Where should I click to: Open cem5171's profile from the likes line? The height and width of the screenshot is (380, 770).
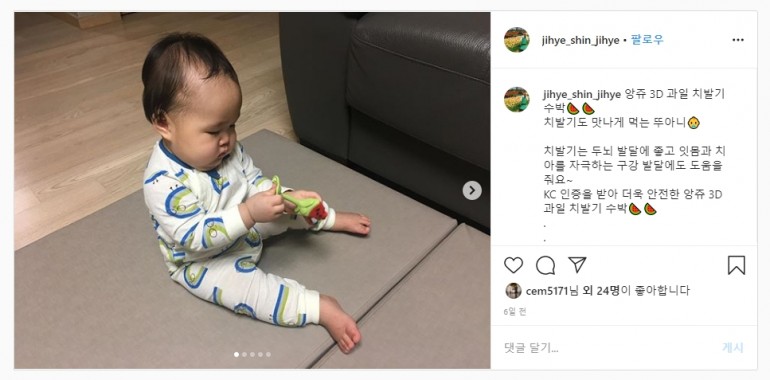[547, 291]
